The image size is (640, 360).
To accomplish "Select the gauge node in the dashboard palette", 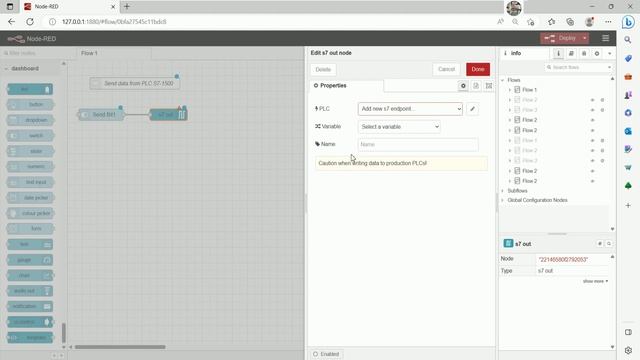I will (30, 260).
